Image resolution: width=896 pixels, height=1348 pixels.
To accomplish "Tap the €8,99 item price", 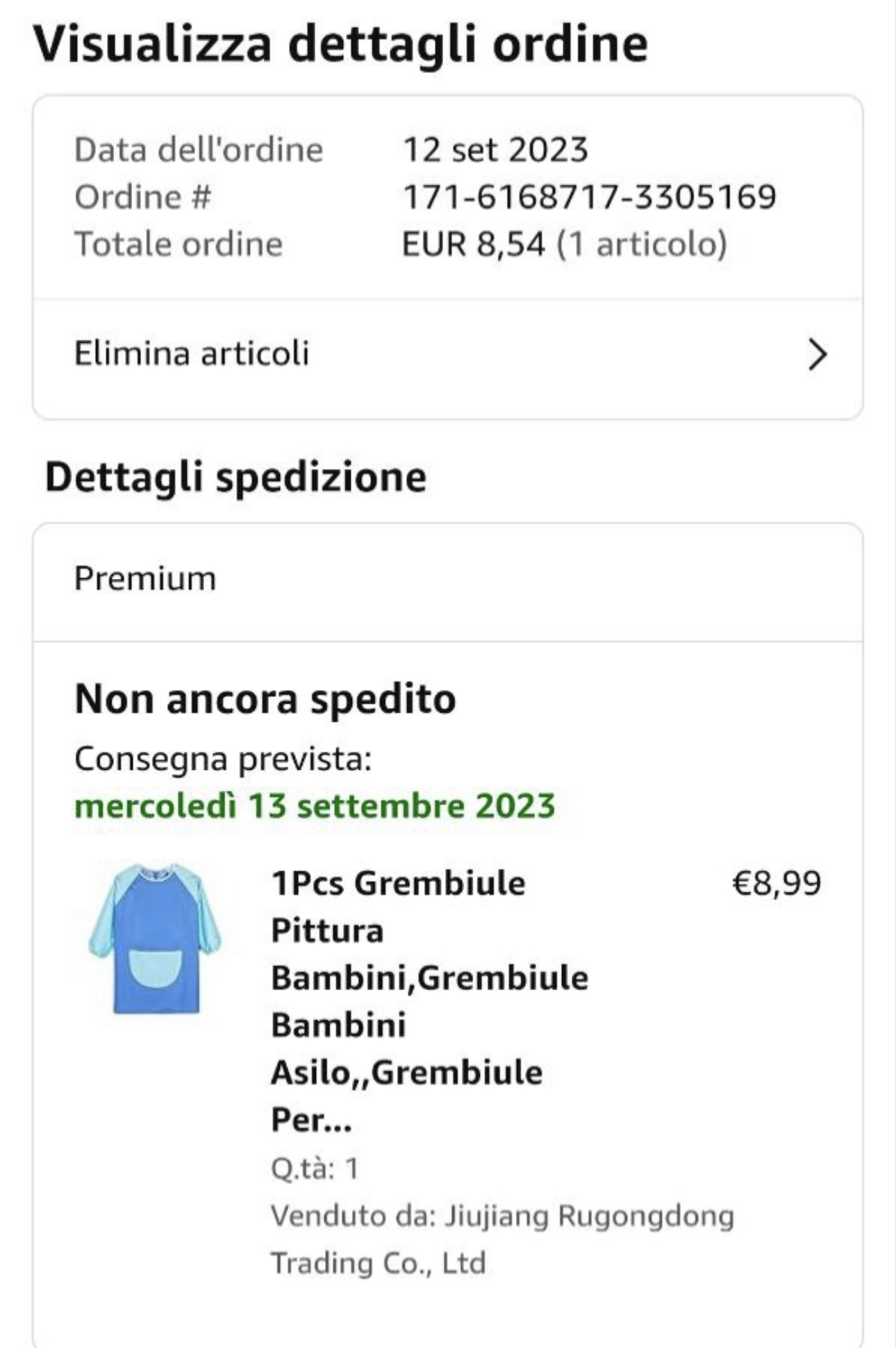I will 777,884.
